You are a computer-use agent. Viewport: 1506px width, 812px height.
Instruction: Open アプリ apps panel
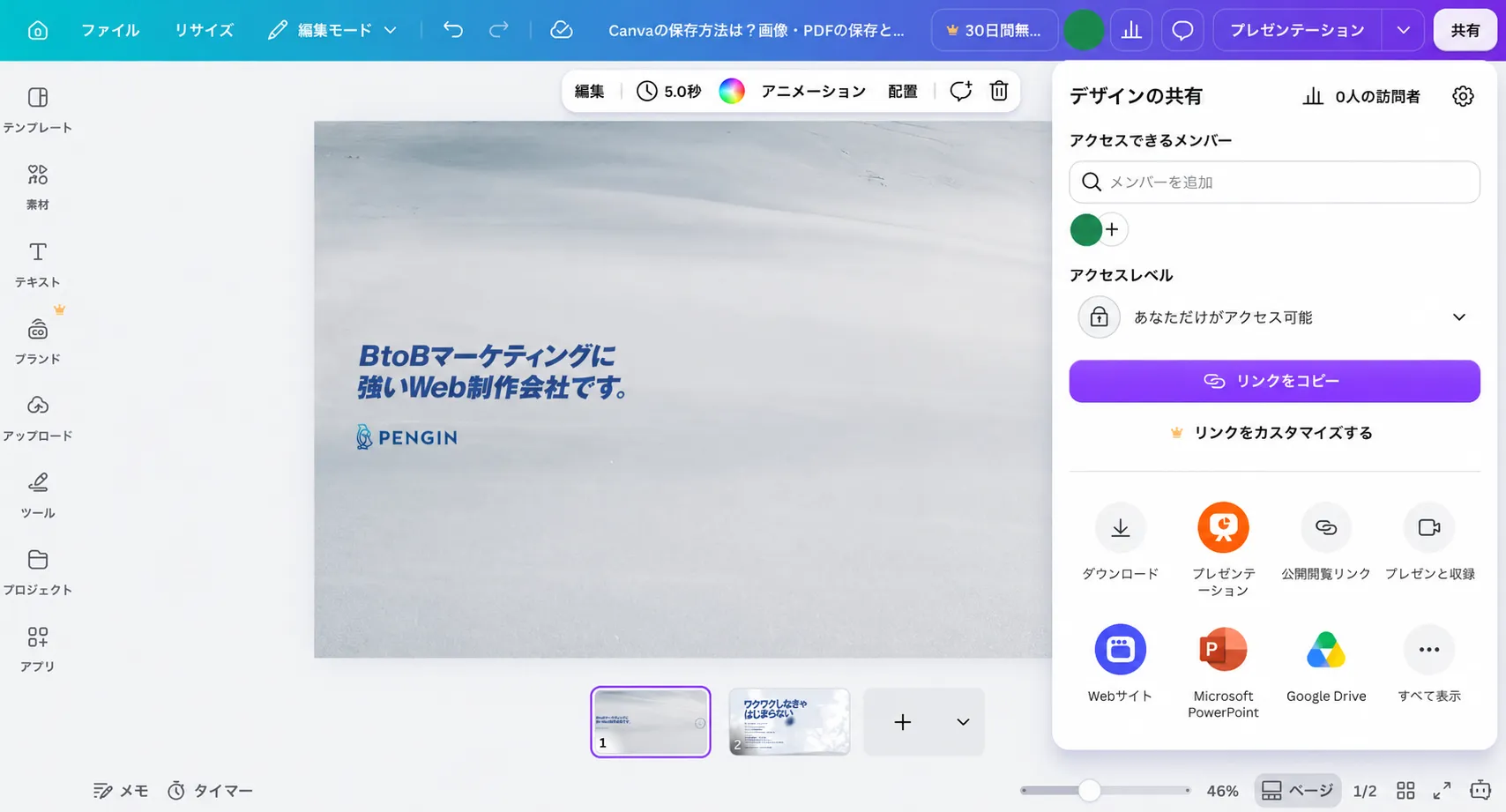point(38,648)
